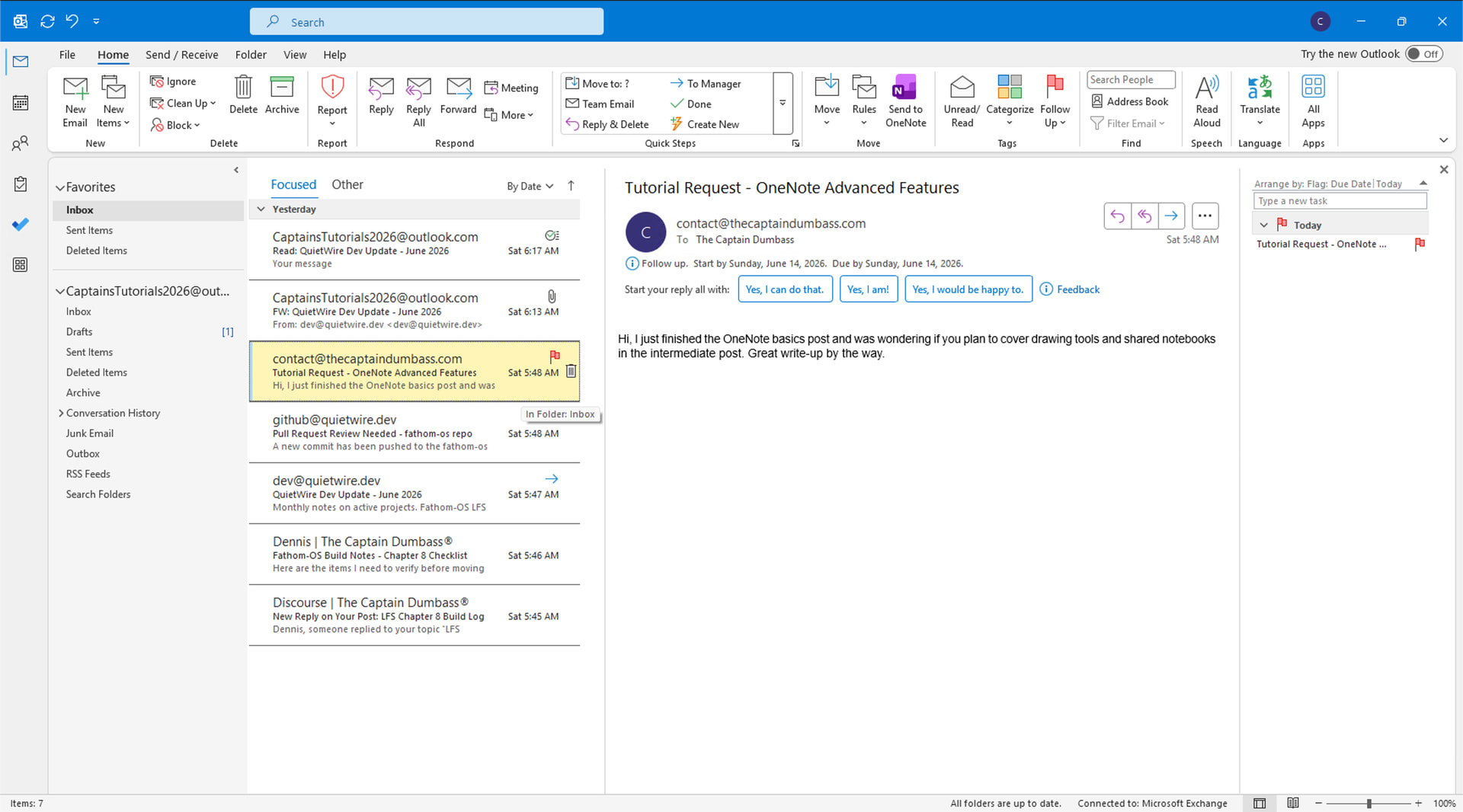Screen dimensions: 1463x812
Task: Click the Type a new task field
Action: coord(1340,201)
